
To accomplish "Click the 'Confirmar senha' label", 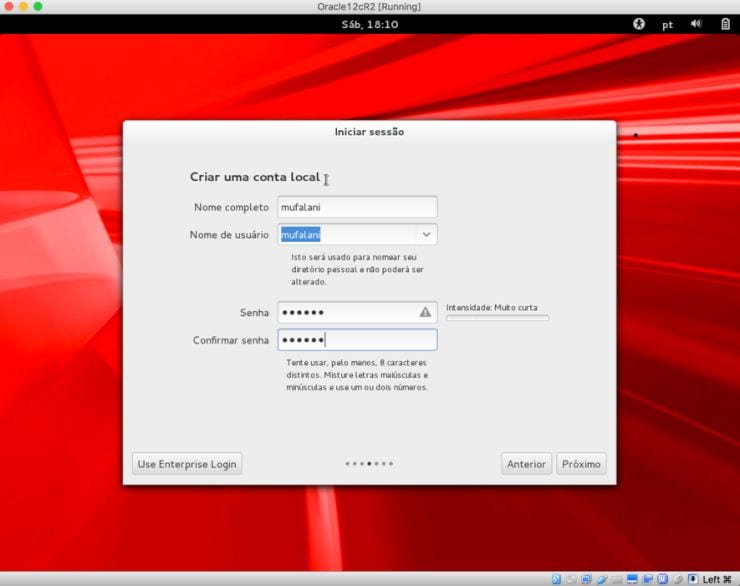I will coord(231,340).
